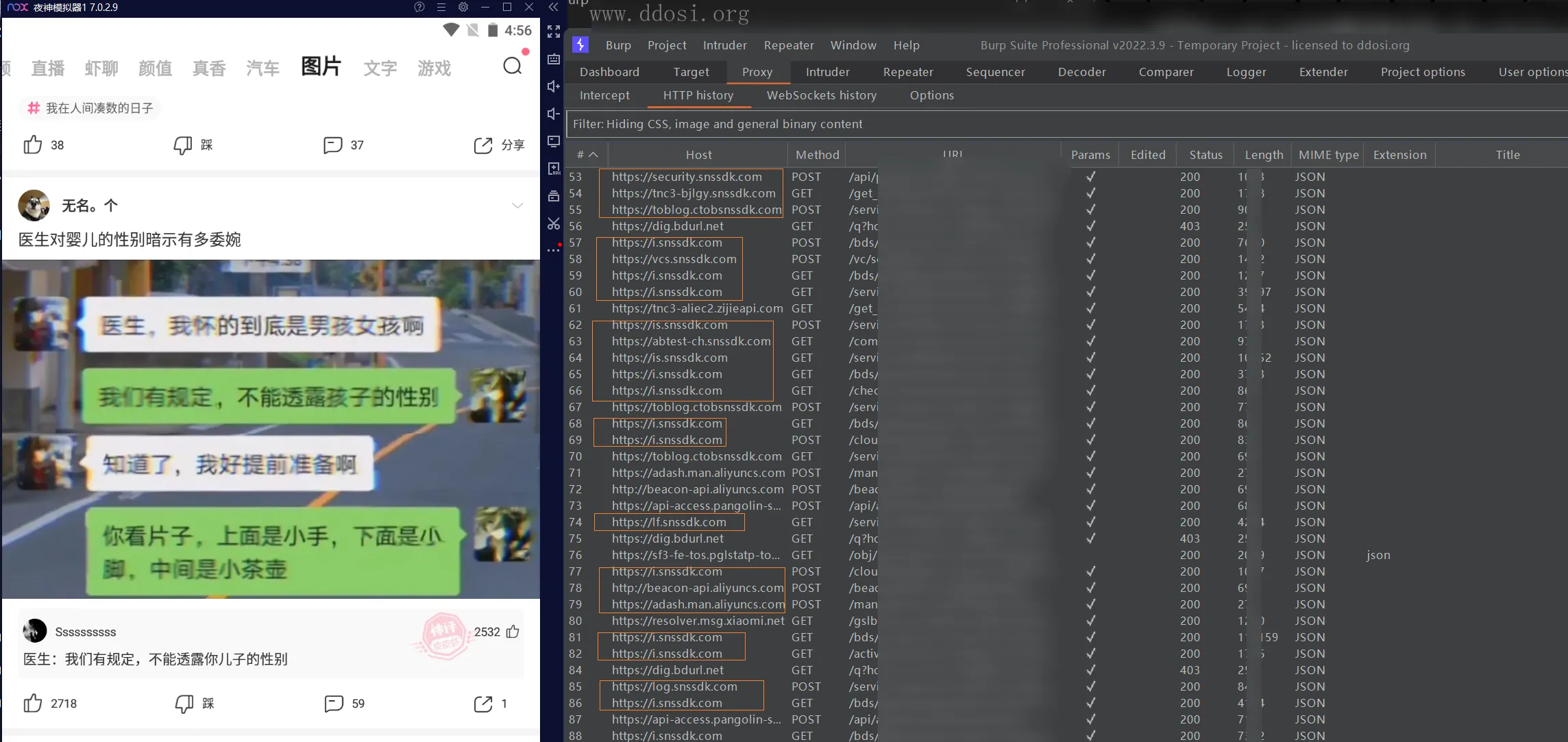Switch to the 真香 tab
The width and height of the screenshot is (1568, 742).
pyautogui.click(x=209, y=69)
